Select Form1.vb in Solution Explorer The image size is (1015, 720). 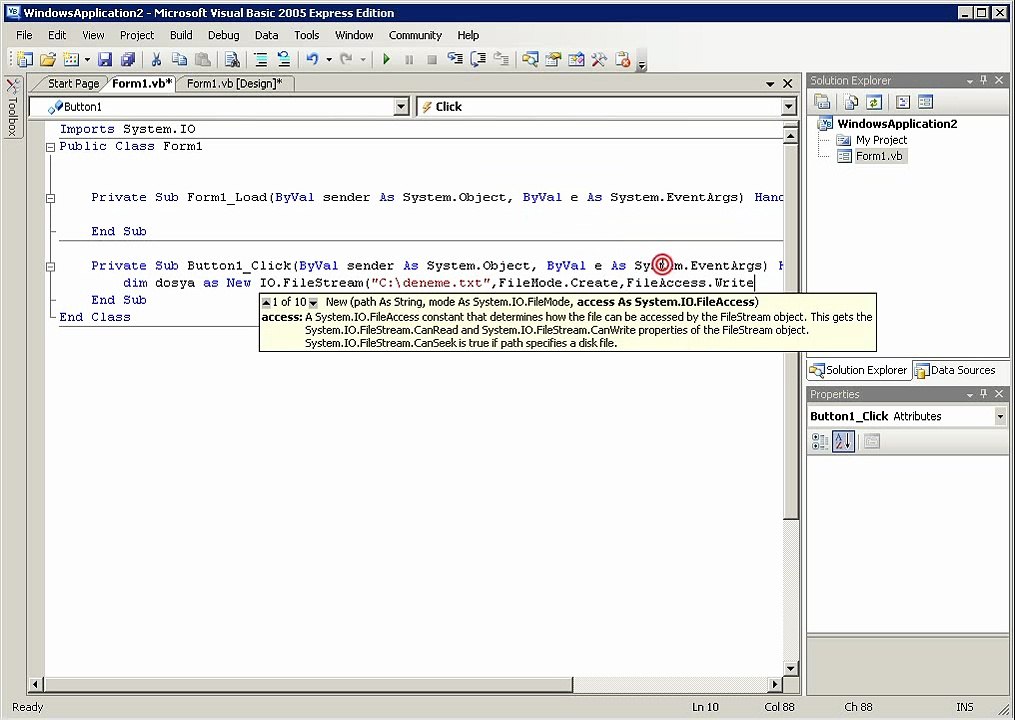point(879,156)
